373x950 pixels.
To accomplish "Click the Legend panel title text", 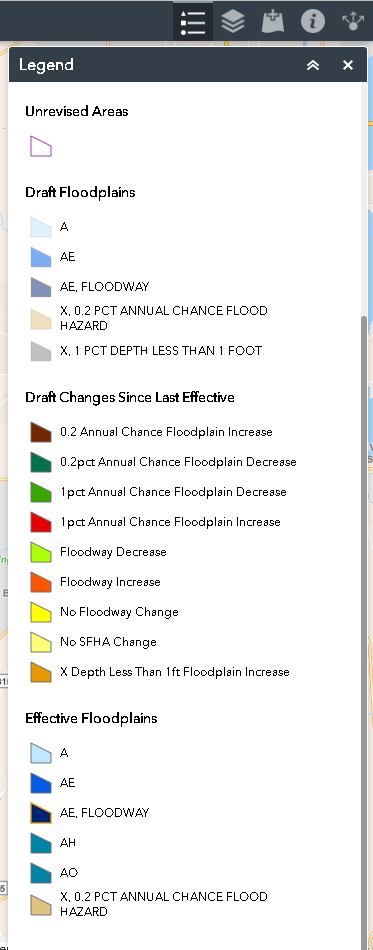I will (x=46, y=65).
